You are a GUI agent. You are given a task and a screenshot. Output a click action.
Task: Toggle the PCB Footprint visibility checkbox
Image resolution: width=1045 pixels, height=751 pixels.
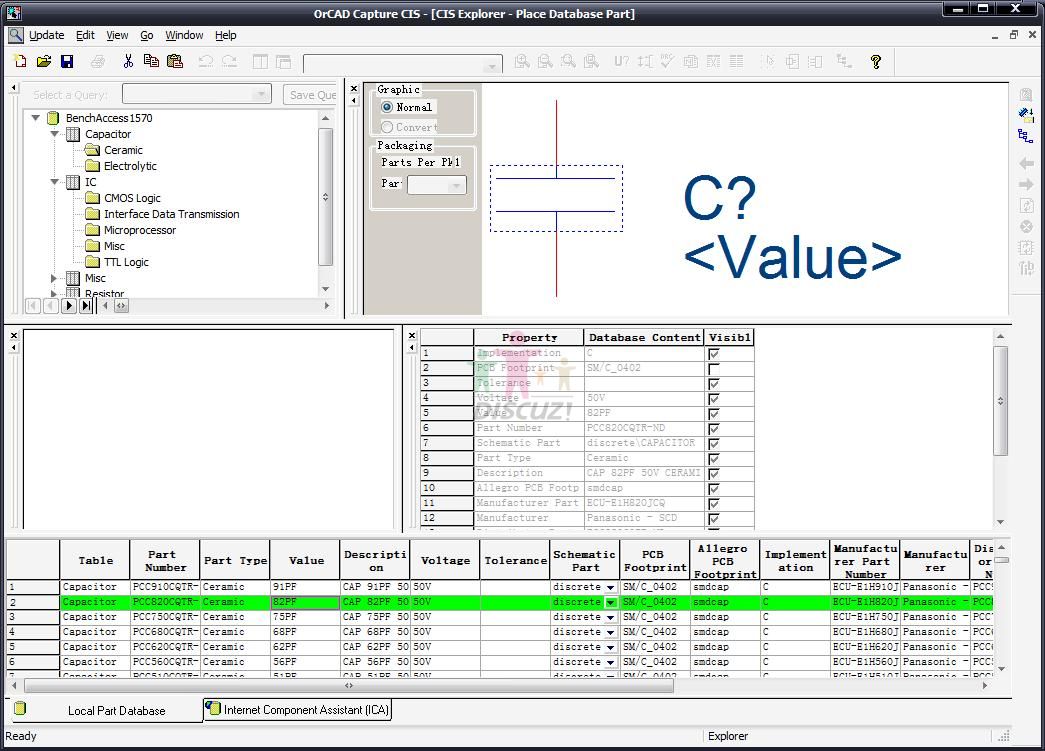click(x=713, y=368)
